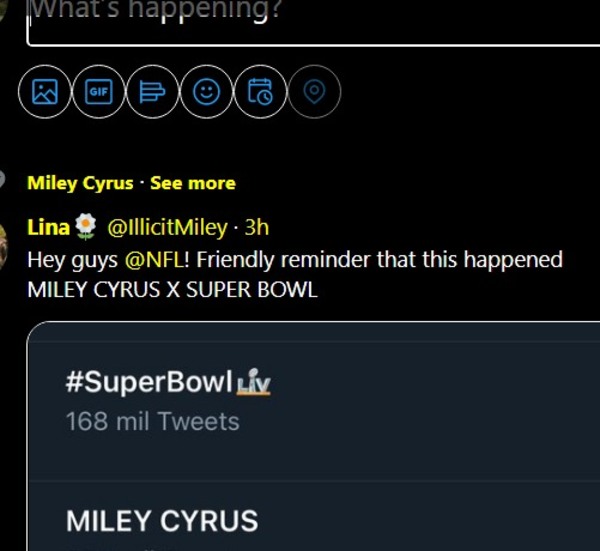Click the #SuperBowl hashtag in the image

coord(148,383)
